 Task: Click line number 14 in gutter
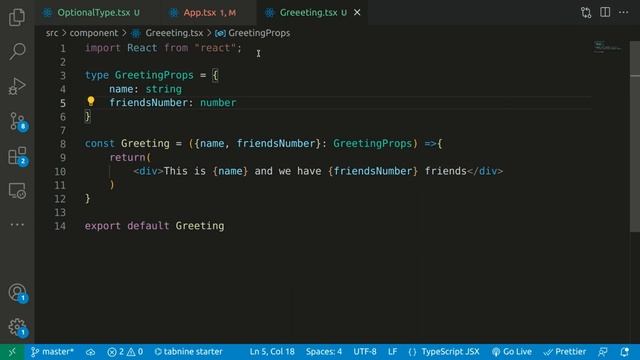coord(60,226)
